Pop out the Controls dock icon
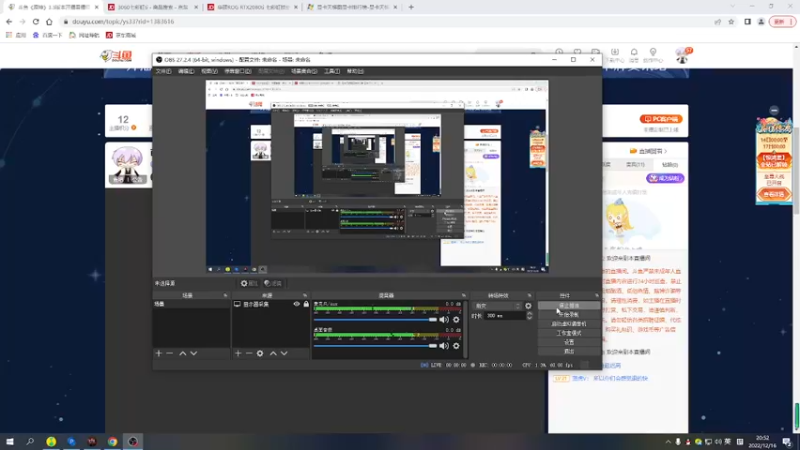The image size is (800, 450). click(596, 295)
